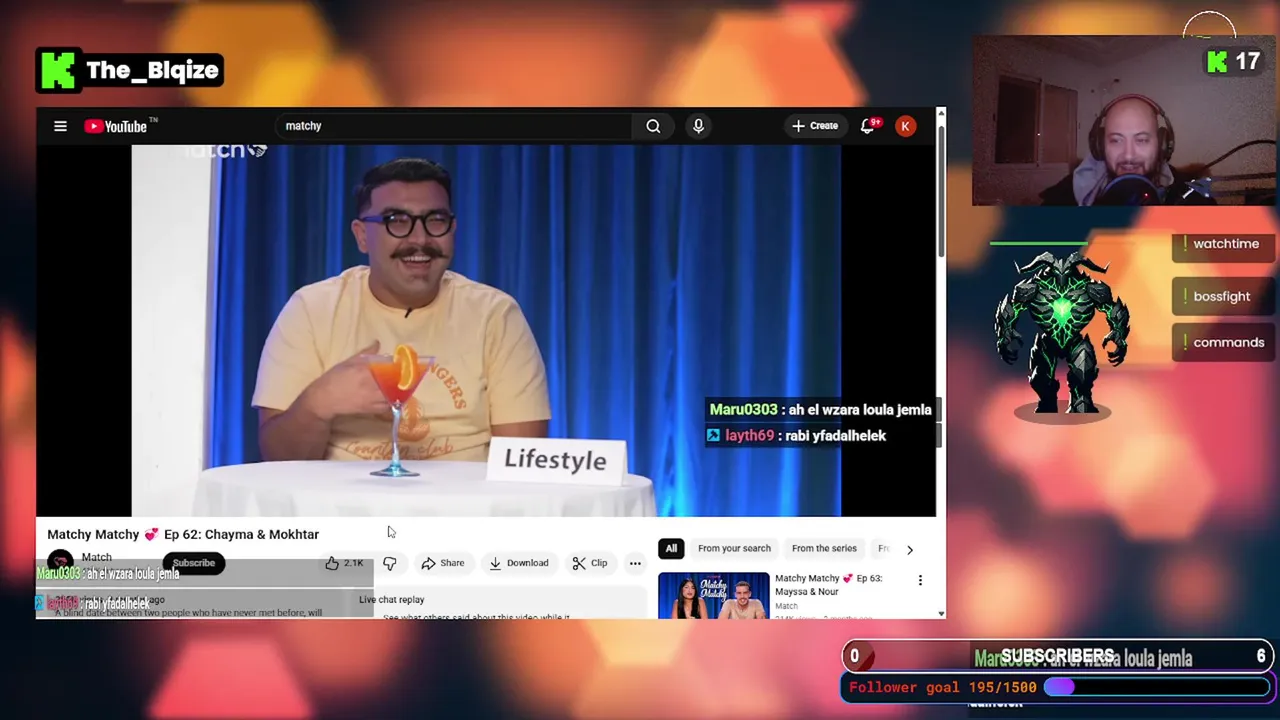Show next filter chips with right chevron

(x=909, y=549)
